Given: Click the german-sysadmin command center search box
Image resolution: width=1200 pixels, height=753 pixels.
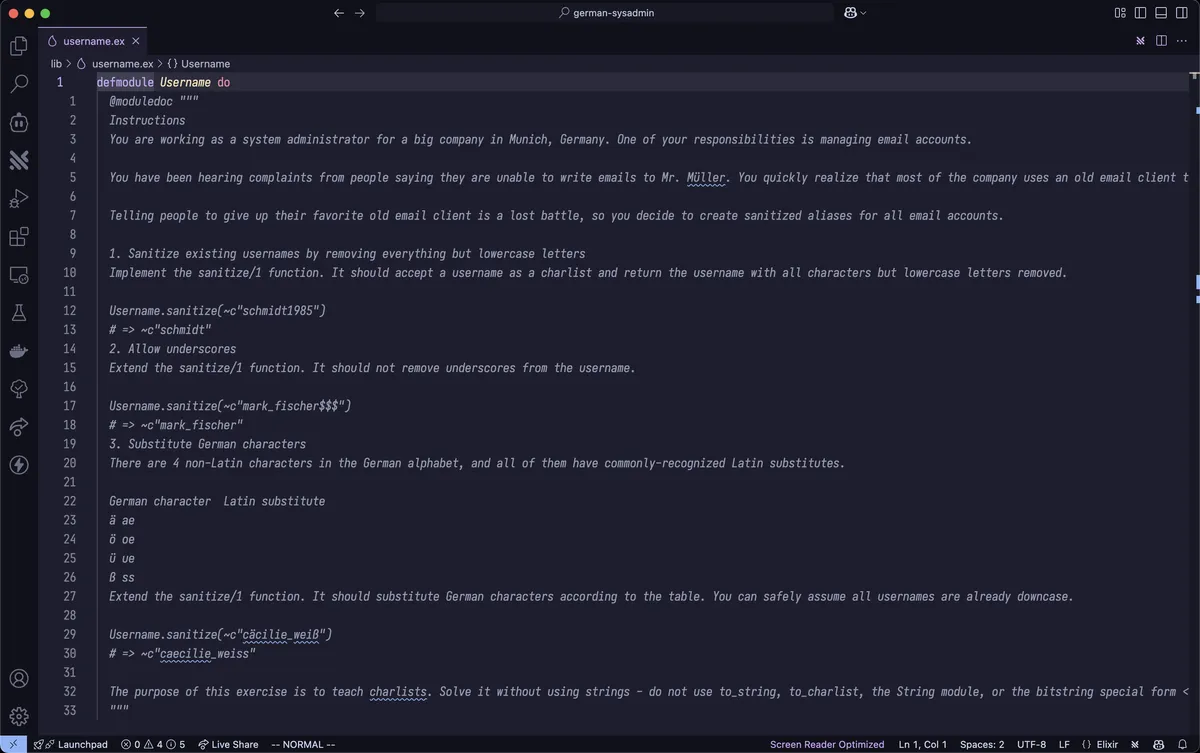Looking at the screenshot, I should coord(605,13).
